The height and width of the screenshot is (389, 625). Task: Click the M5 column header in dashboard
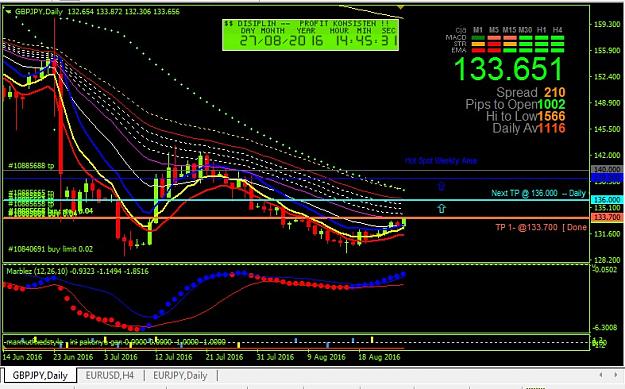[x=494, y=30]
